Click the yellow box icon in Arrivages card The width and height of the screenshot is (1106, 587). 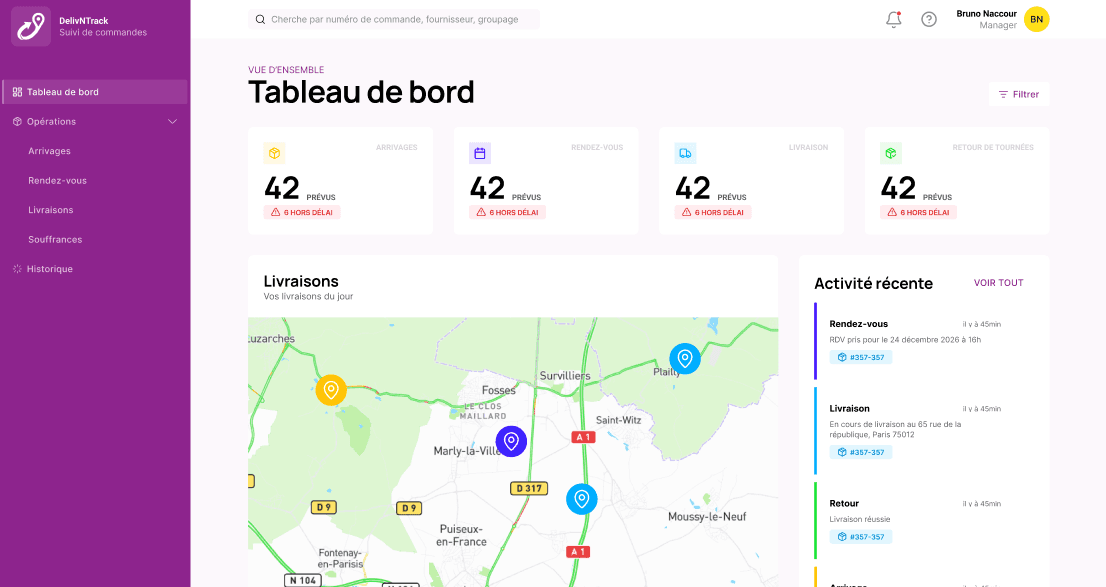(x=275, y=153)
